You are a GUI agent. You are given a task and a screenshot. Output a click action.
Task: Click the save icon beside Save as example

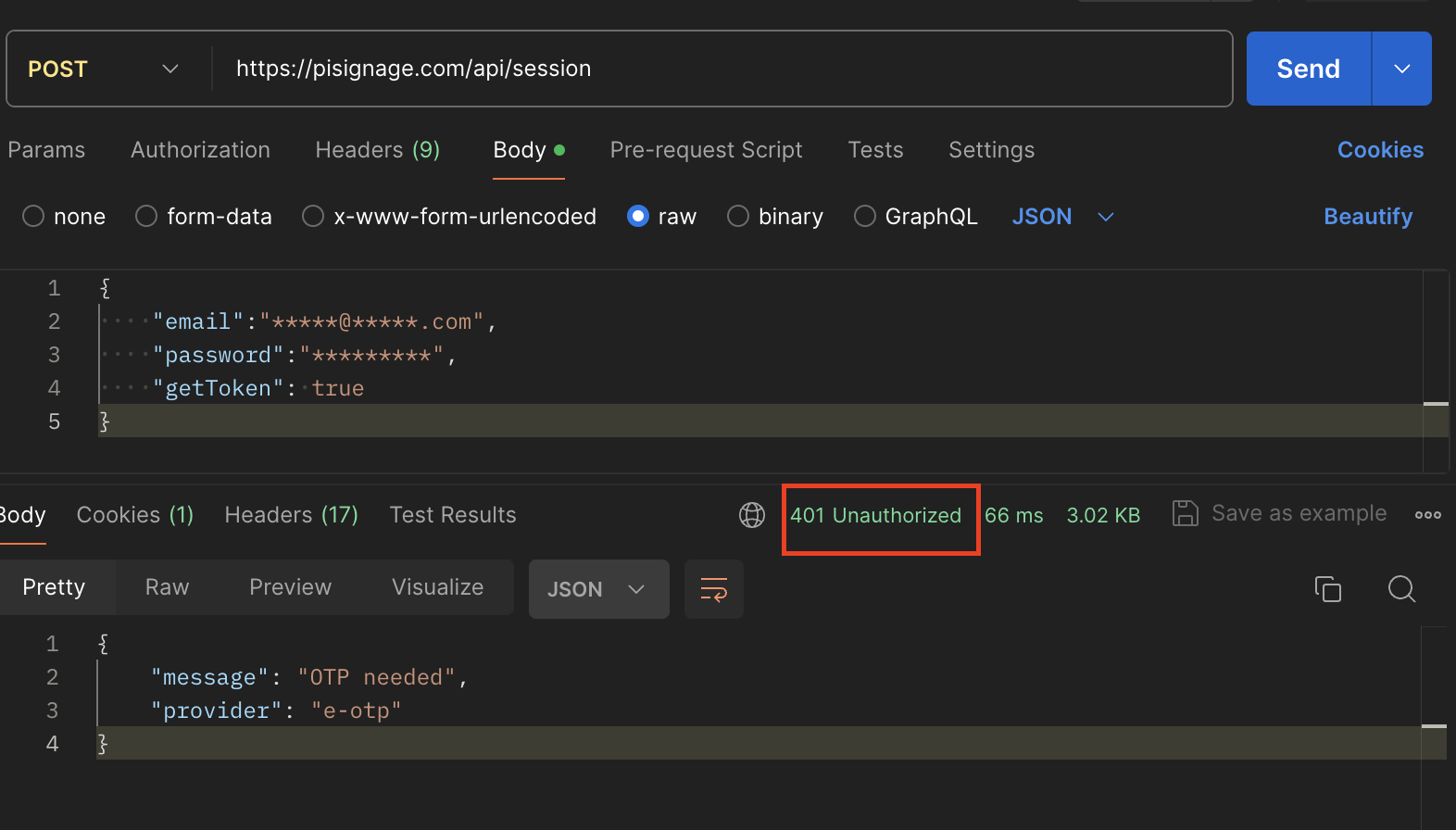coord(1185,513)
